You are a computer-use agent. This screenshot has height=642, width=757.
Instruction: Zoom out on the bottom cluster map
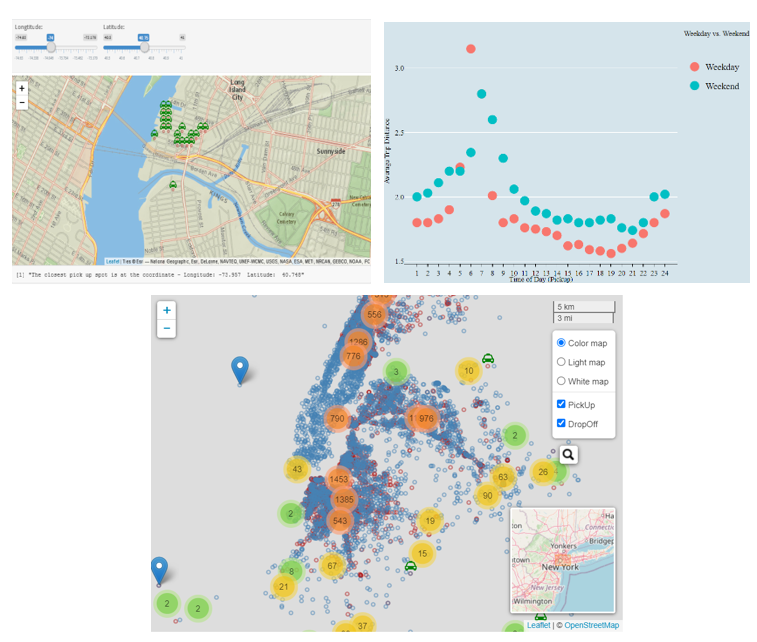coord(167,328)
